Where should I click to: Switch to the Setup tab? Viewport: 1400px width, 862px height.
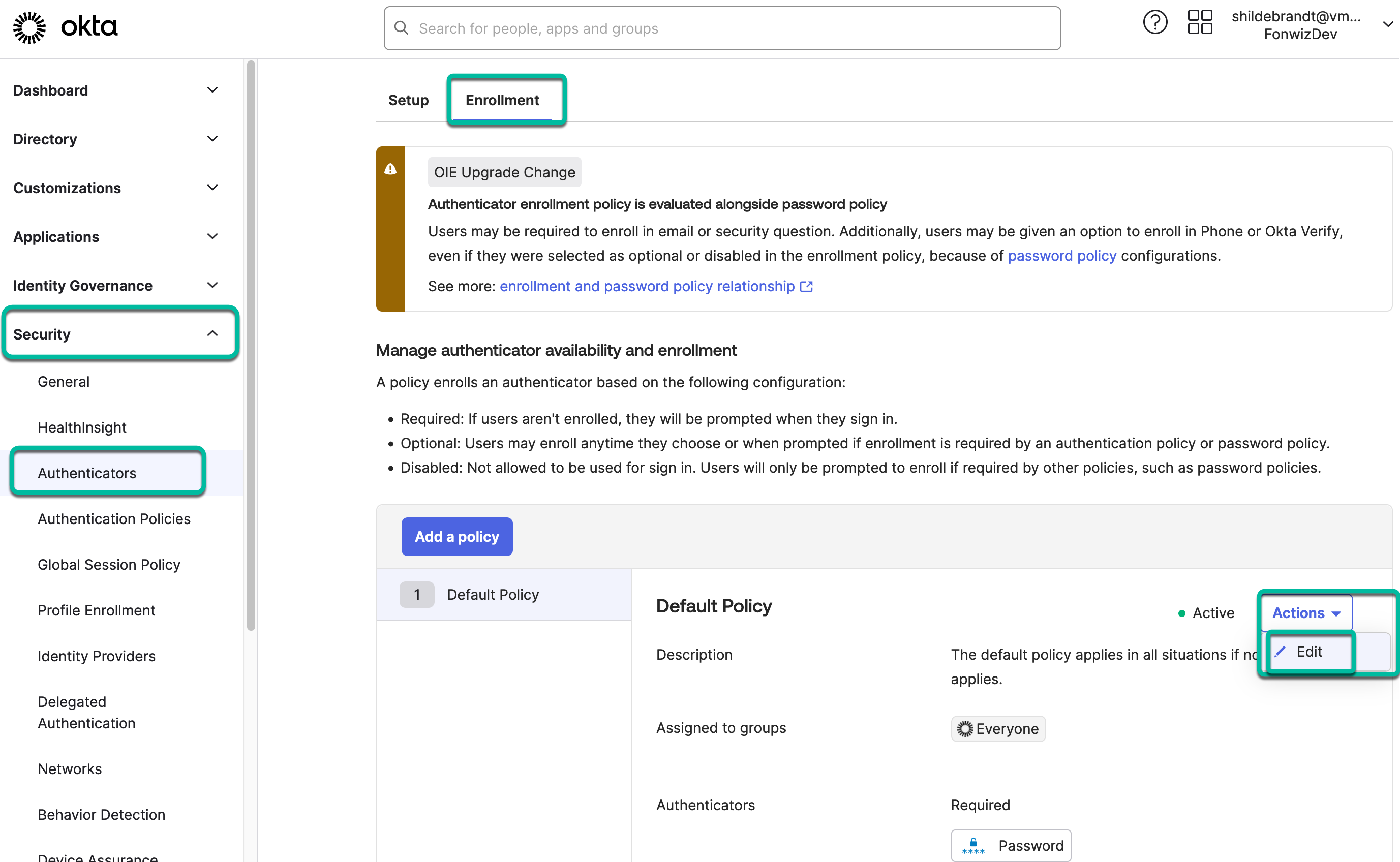pyautogui.click(x=408, y=100)
